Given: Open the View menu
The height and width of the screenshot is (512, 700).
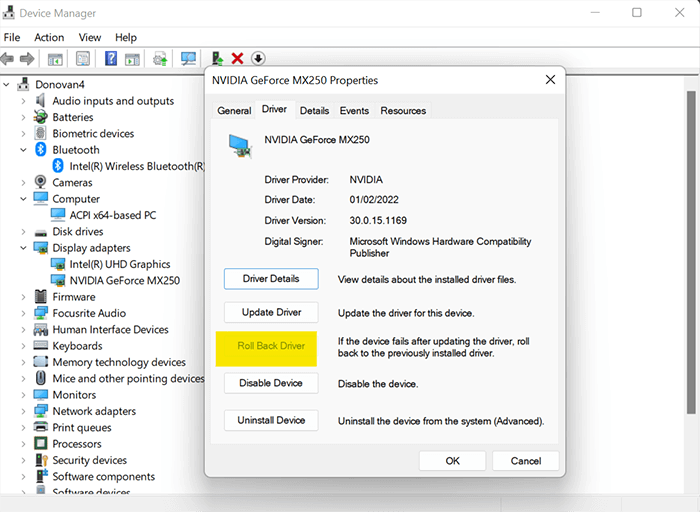Looking at the screenshot, I should coord(90,37).
